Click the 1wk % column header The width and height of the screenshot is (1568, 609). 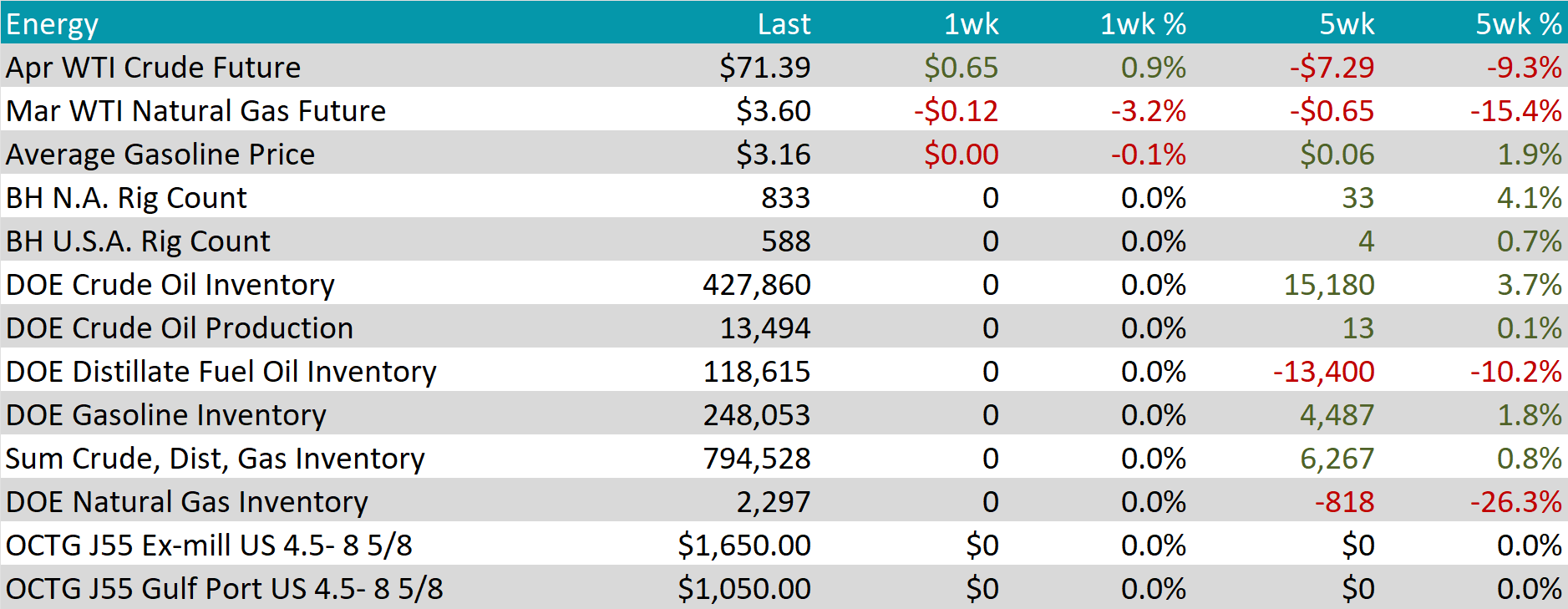click(x=1142, y=24)
